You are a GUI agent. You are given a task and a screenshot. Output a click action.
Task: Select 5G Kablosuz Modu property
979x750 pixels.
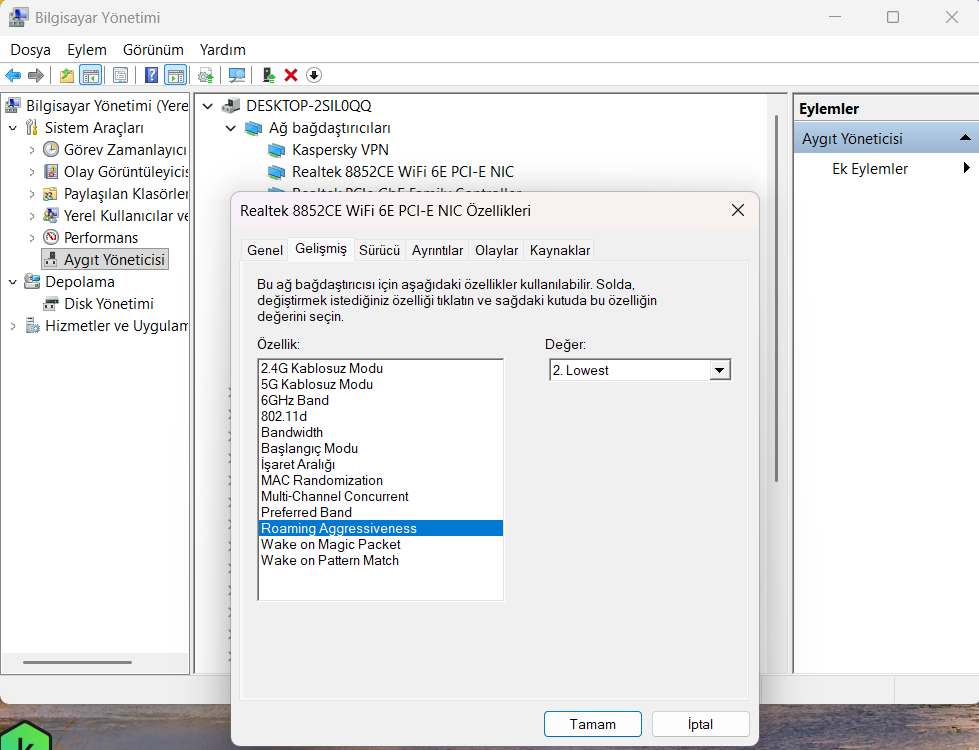click(380, 385)
